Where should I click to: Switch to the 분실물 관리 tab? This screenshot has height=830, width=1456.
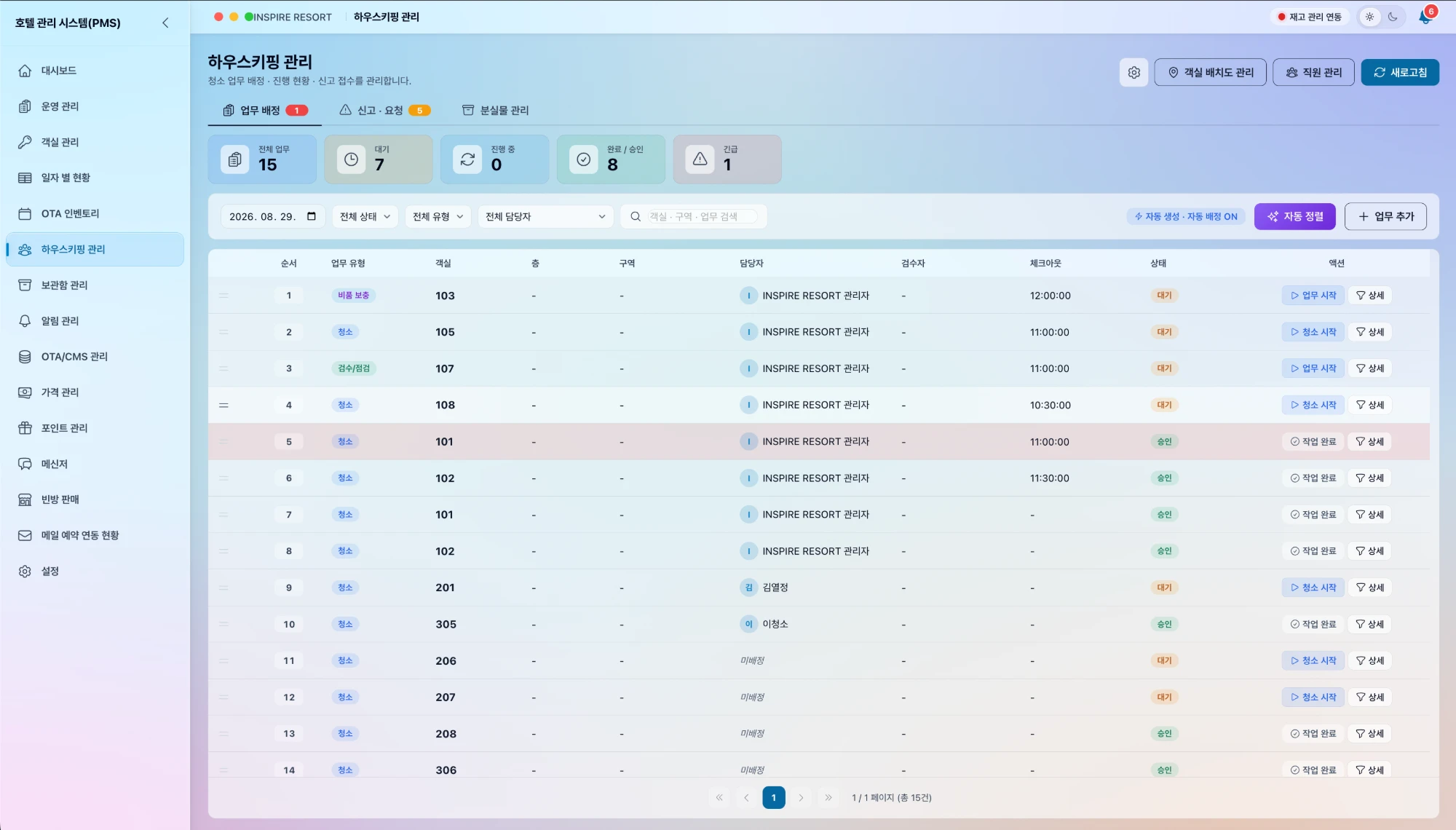pos(495,110)
